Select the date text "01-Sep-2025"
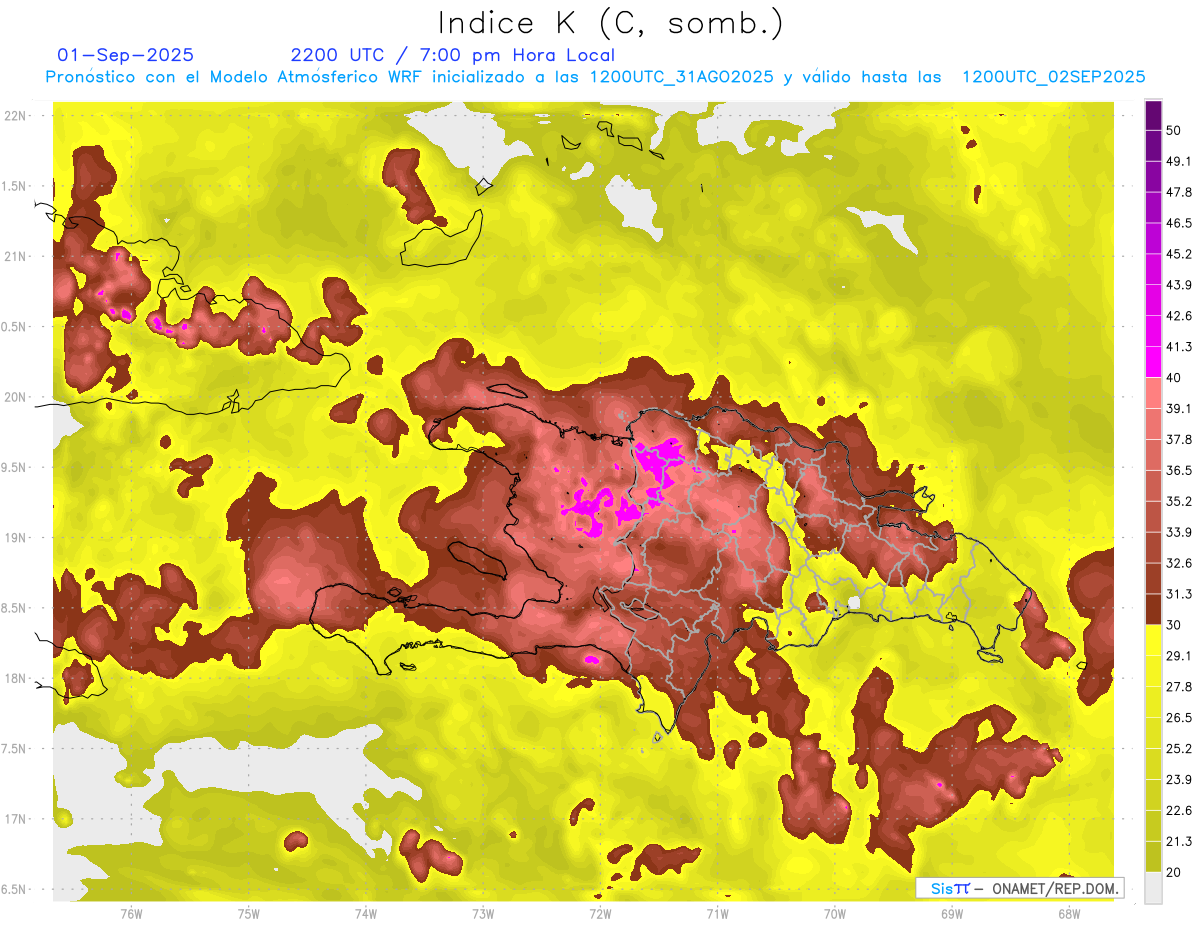 tap(126, 55)
